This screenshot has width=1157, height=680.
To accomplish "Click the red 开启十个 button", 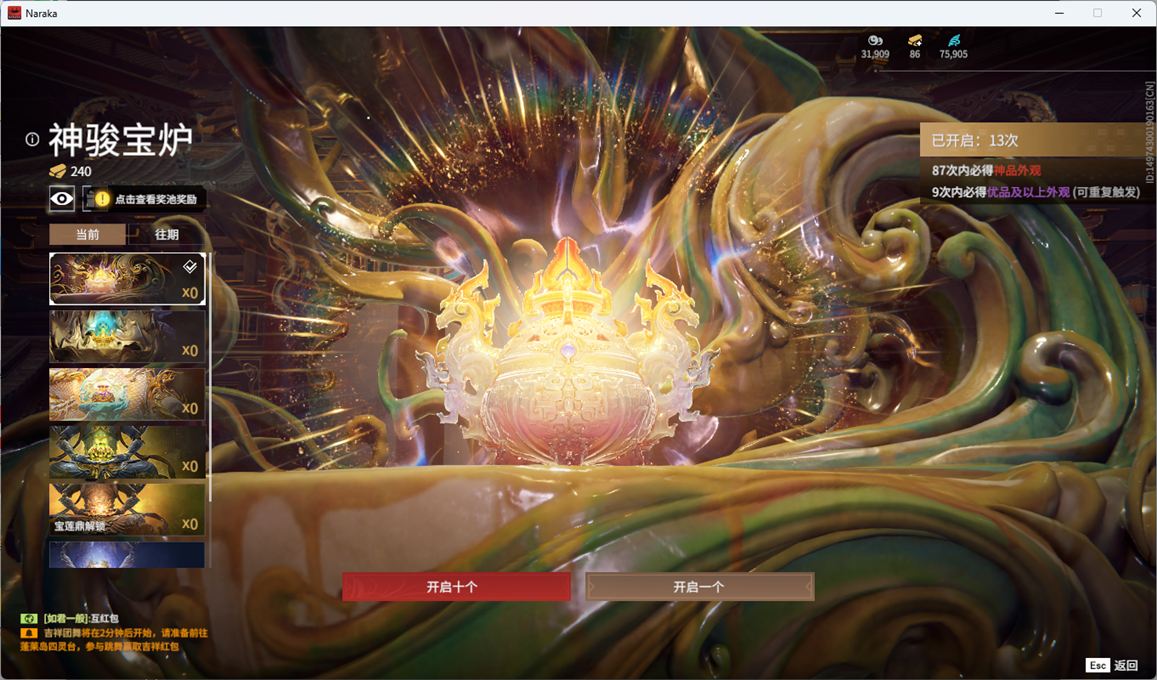I will 456,587.
